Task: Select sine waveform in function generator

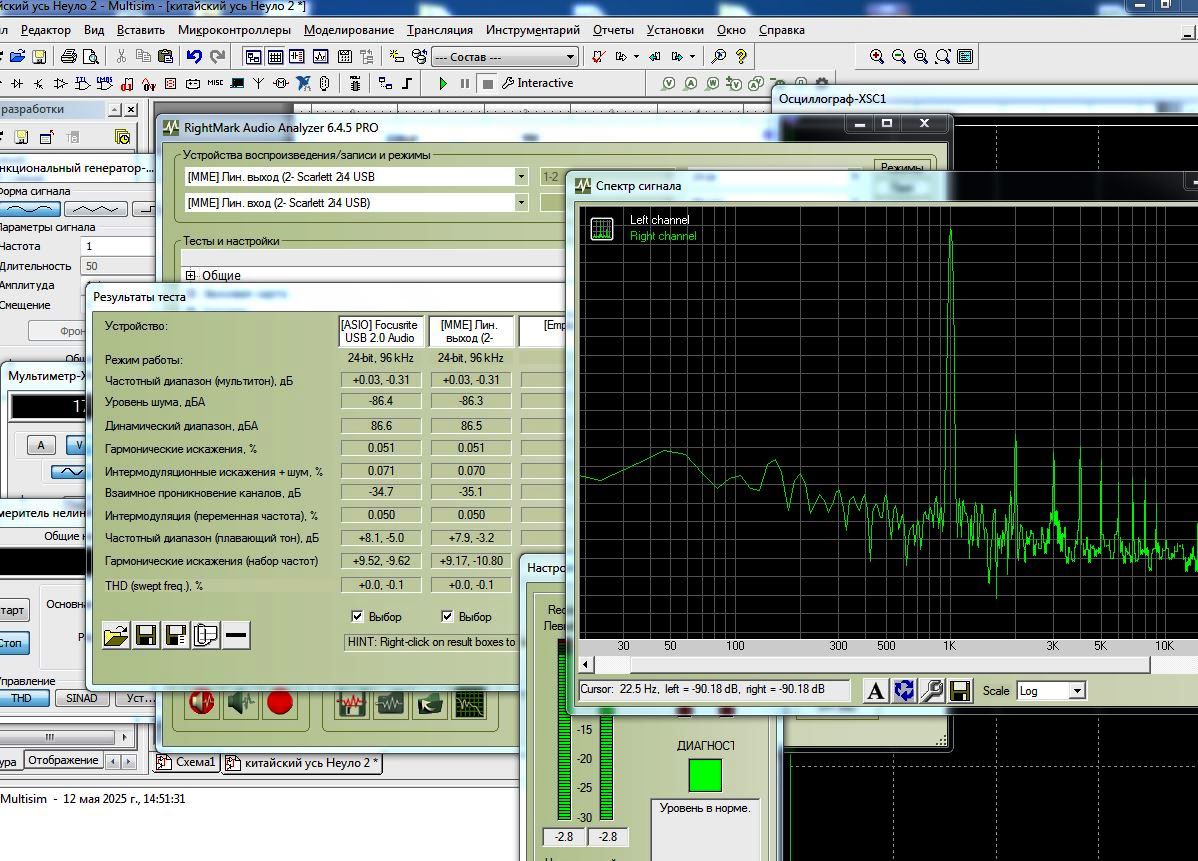Action: 31,209
